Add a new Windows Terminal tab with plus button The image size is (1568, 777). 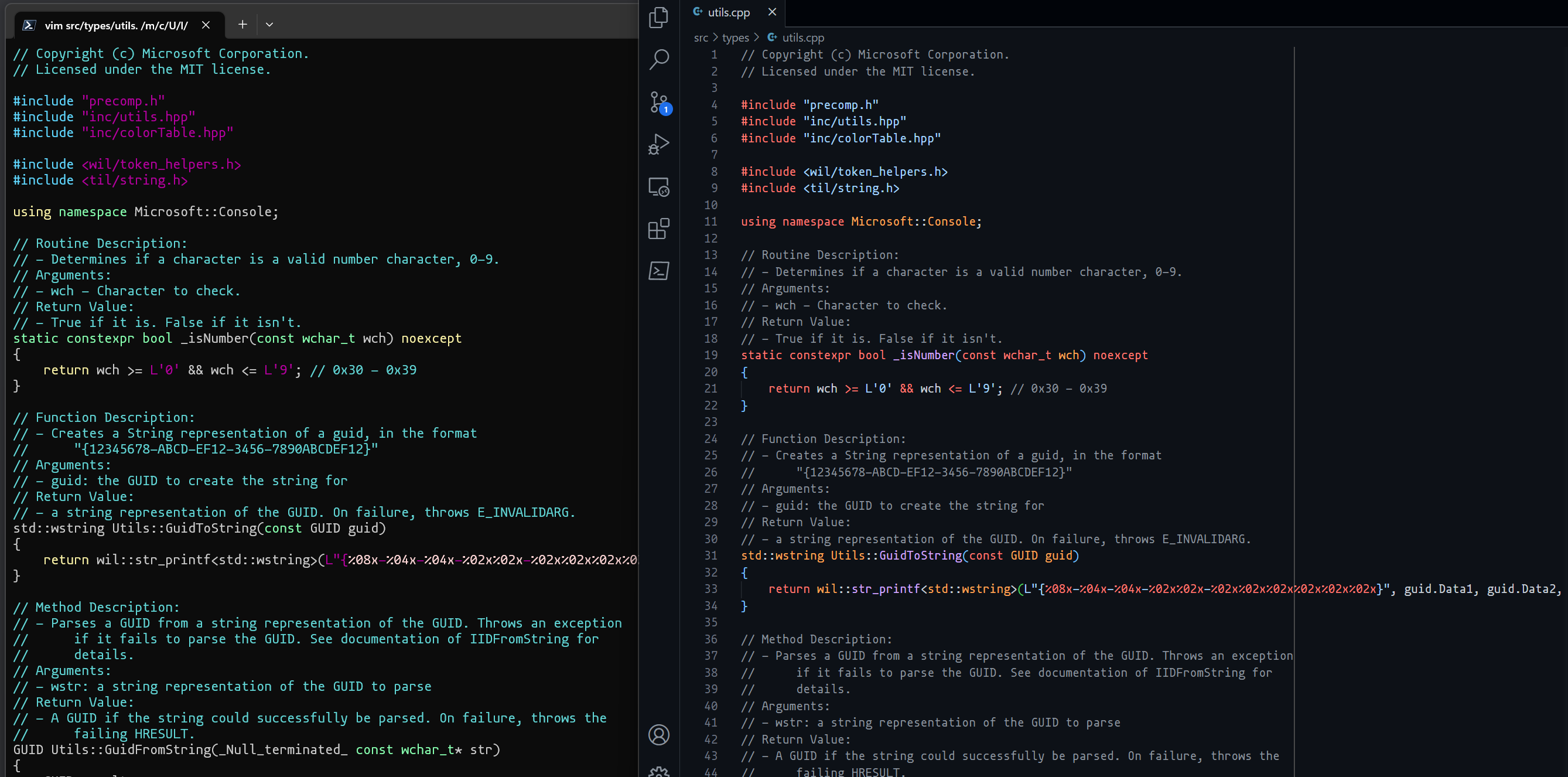(242, 25)
